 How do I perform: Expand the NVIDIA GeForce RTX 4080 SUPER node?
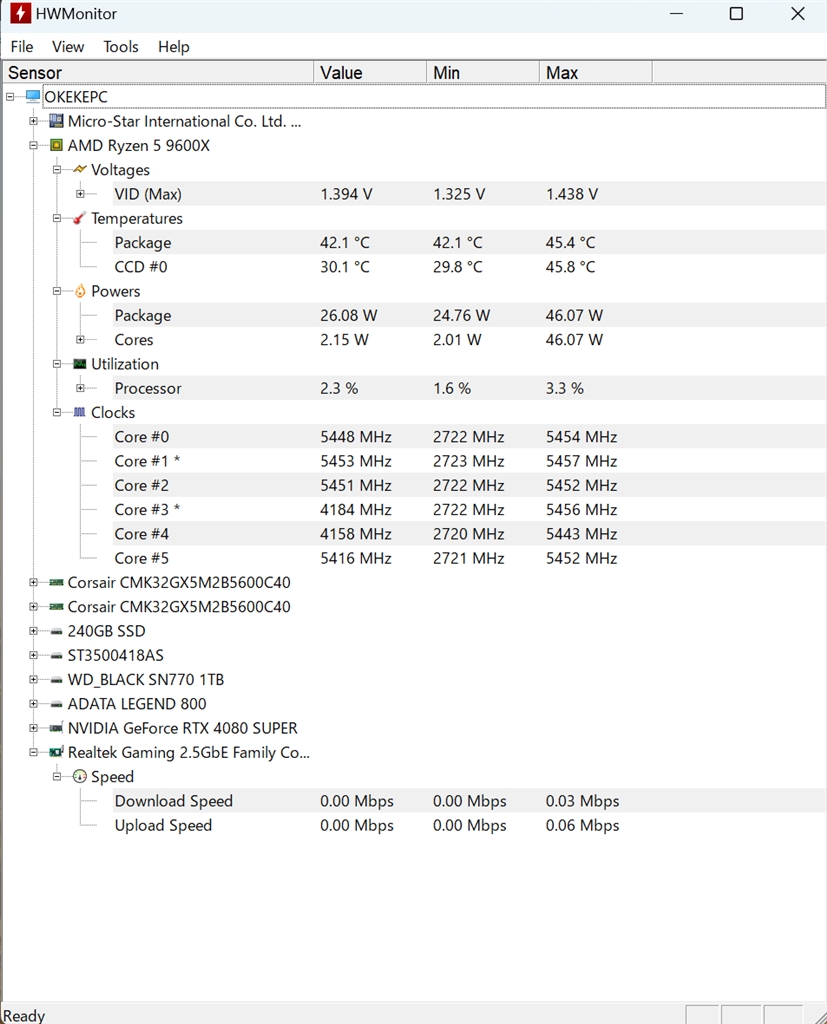click(33, 728)
